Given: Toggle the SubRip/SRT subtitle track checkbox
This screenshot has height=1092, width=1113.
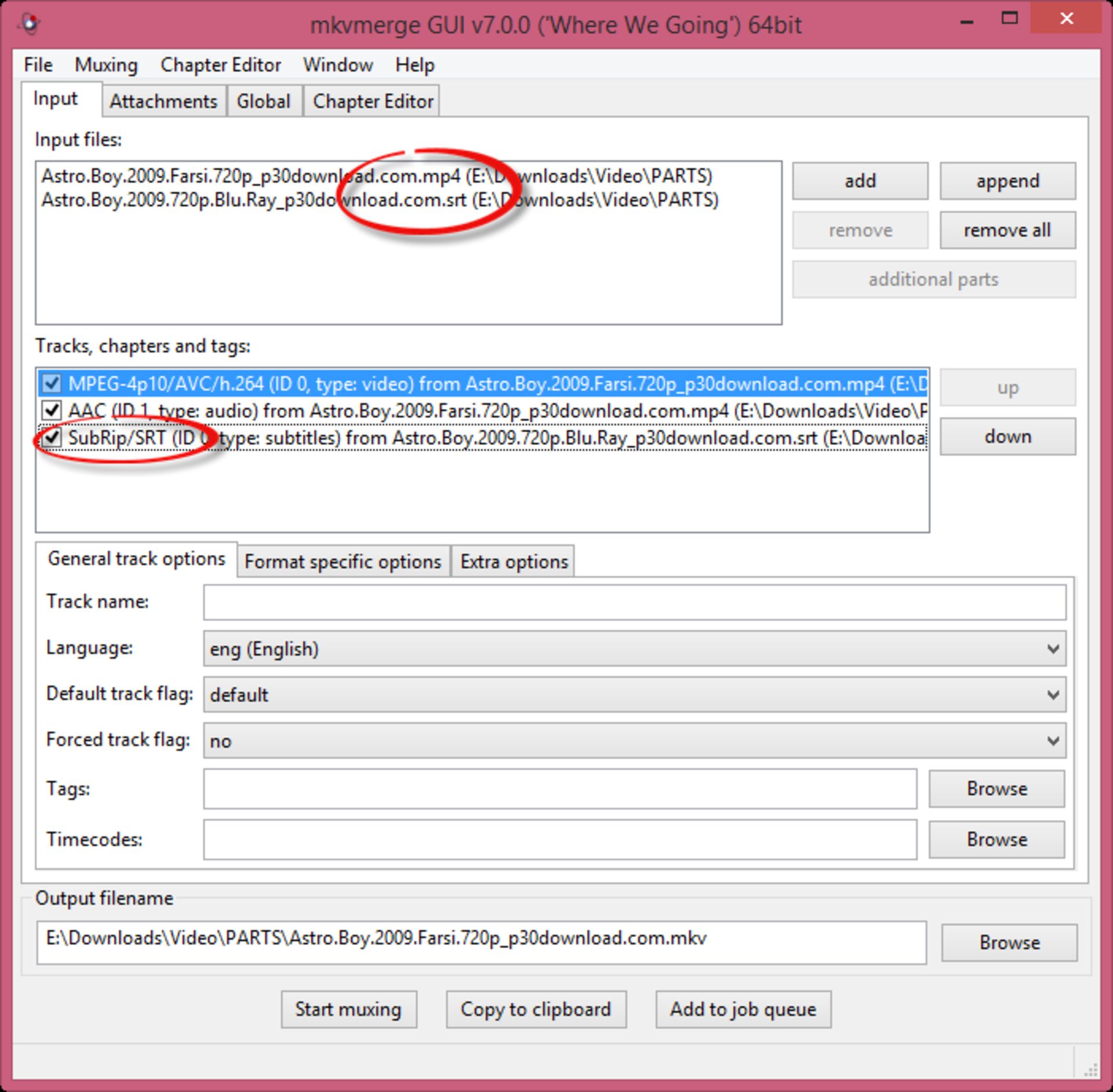Looking at the screenshot, I should pos(52,437).
